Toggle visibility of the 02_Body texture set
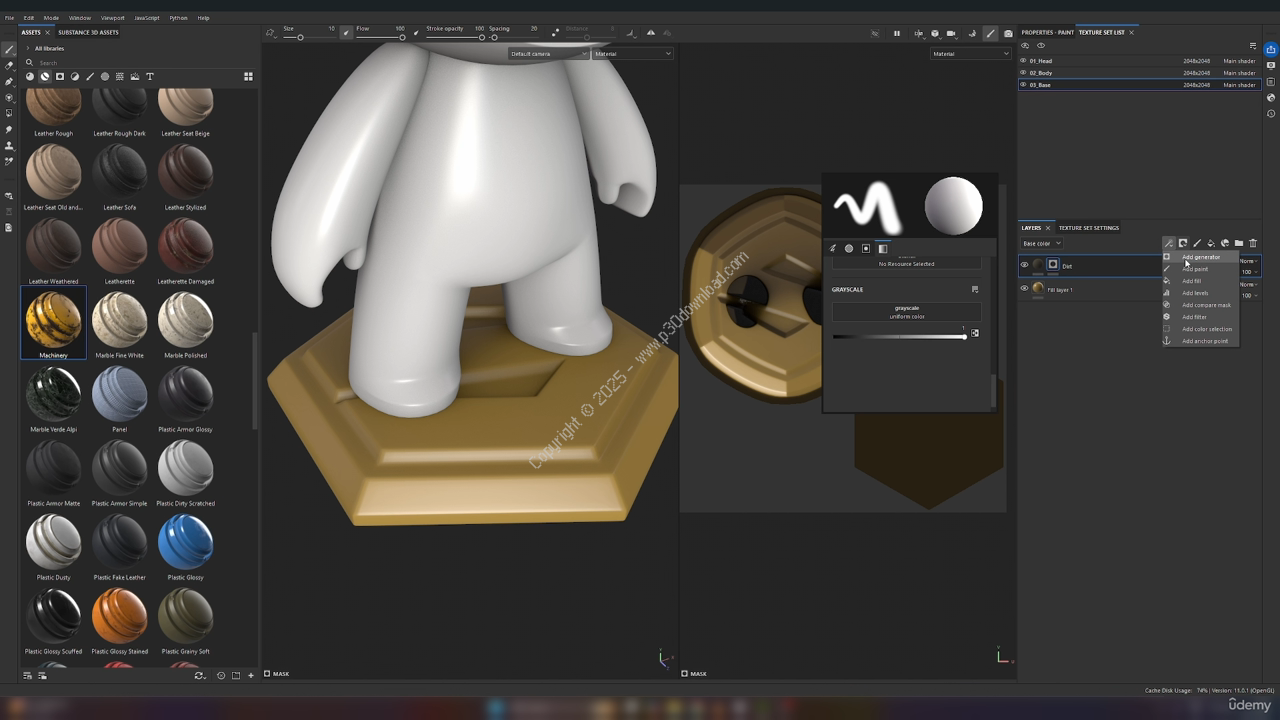Image resolution: width=1280 pixels, height=720 pixels. pyautogui.click(x=1023, y=73)
